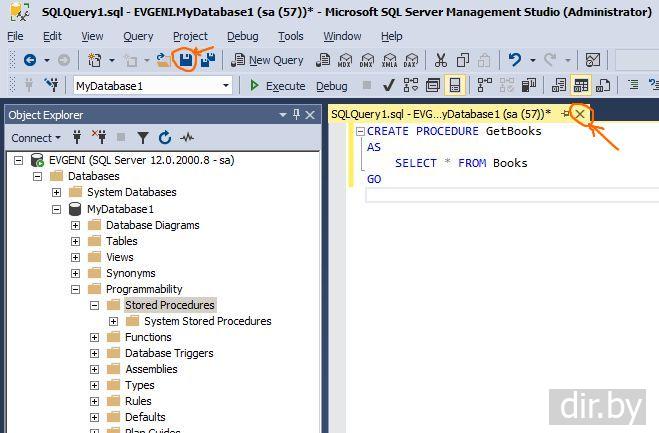Click the Copy toolbar icon
This screenshot has height=433, width=659.
click(463, 61)
